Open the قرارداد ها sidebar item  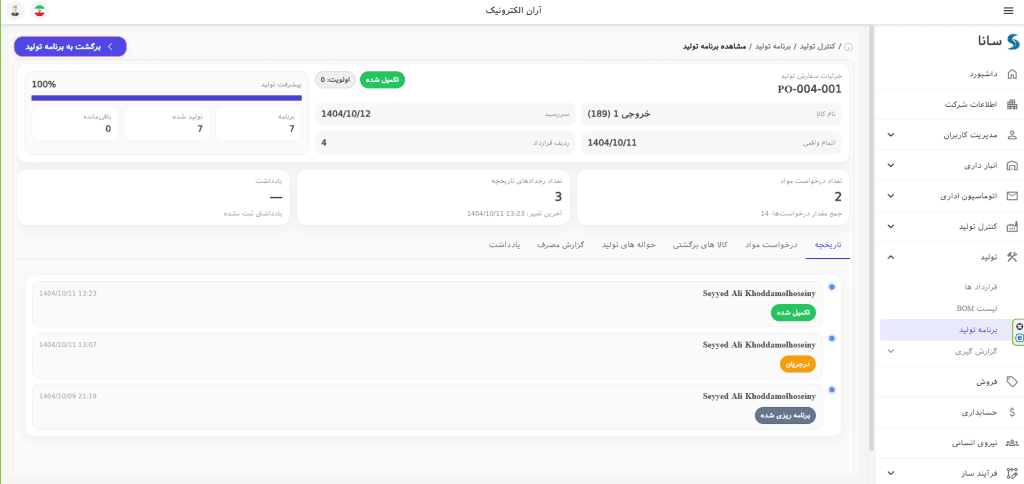pyautogui.click(x=981, y=287)
